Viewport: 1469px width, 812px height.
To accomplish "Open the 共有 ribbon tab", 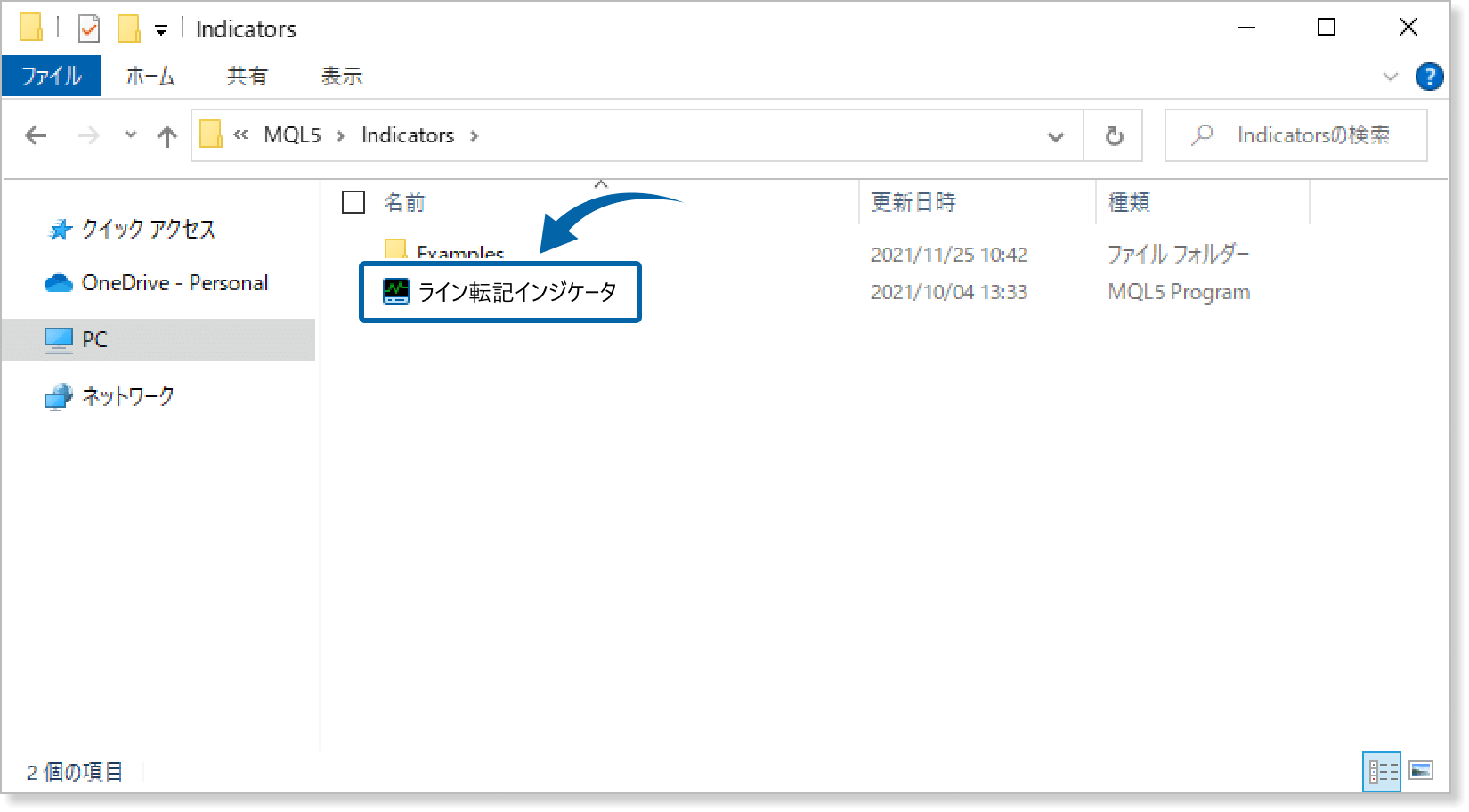I will point(247,77).
